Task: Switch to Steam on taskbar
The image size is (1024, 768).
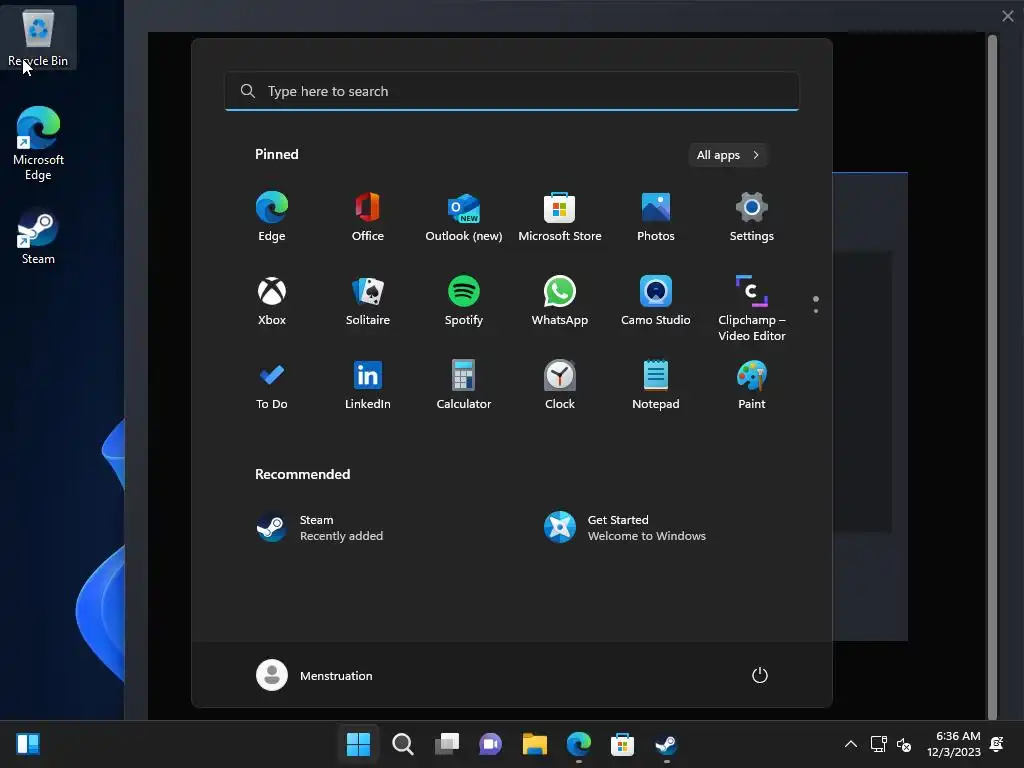Action: (666, 744)
